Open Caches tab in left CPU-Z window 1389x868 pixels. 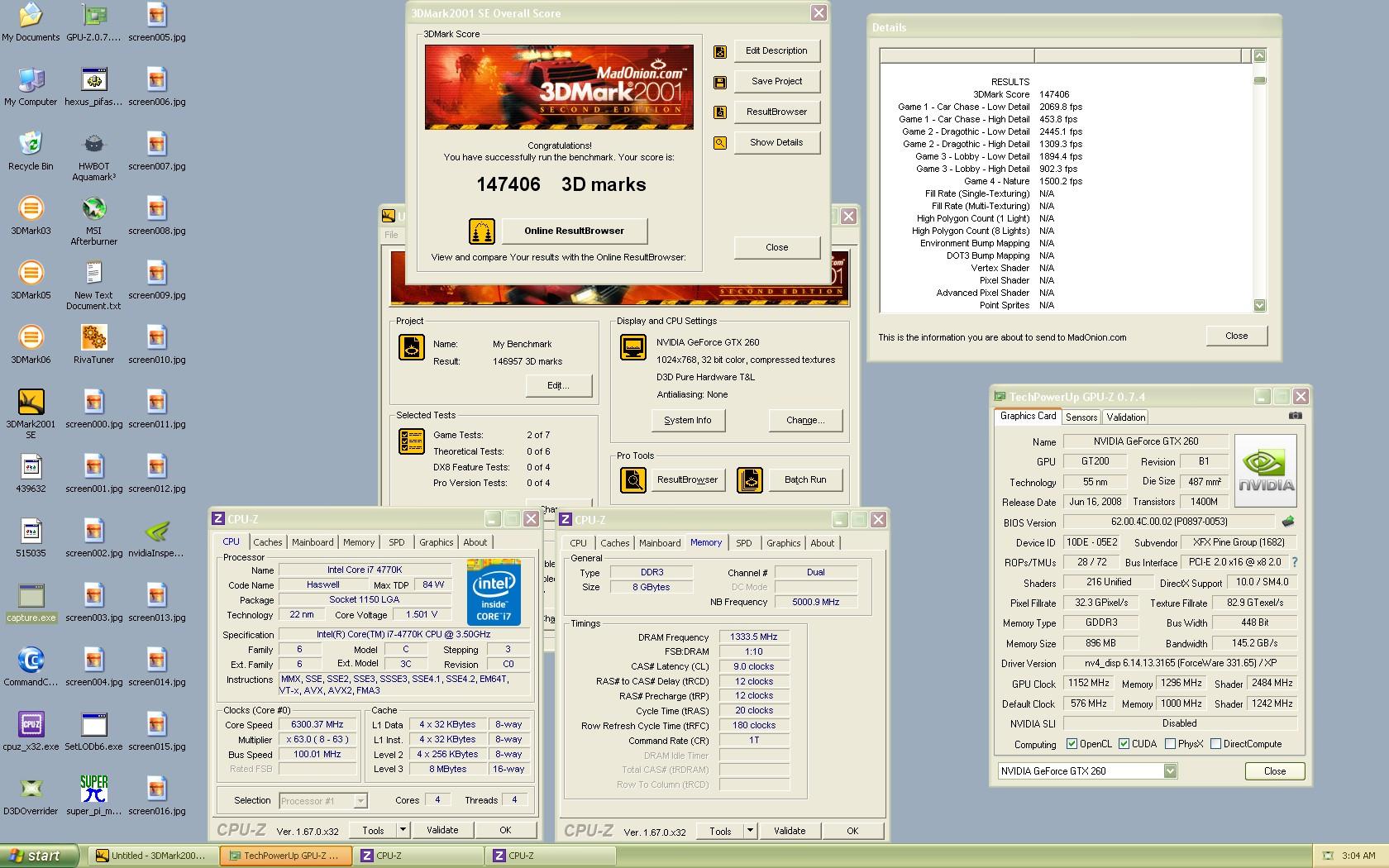click(268, 542)
